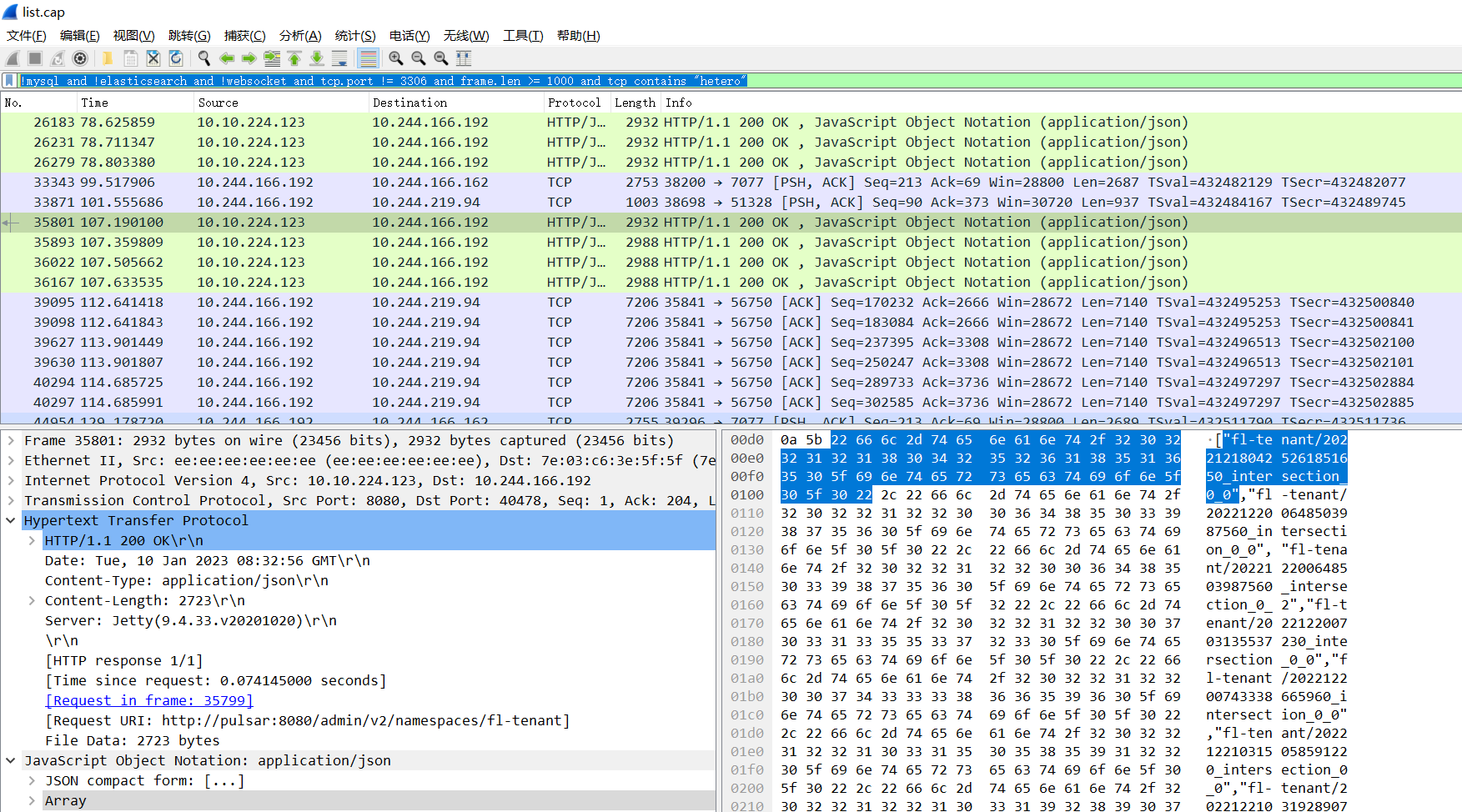Open the 无线(W) menu
The image size is (1462, 812).
[466, 36]
